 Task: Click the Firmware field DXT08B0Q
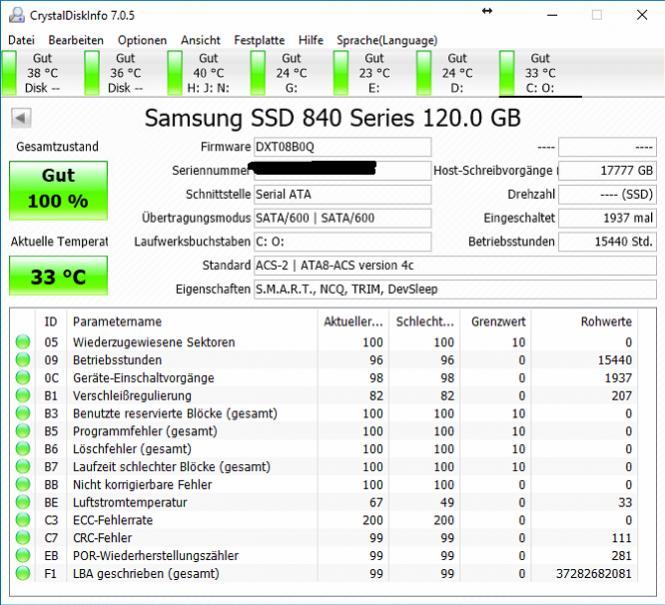tap(343, 147)
